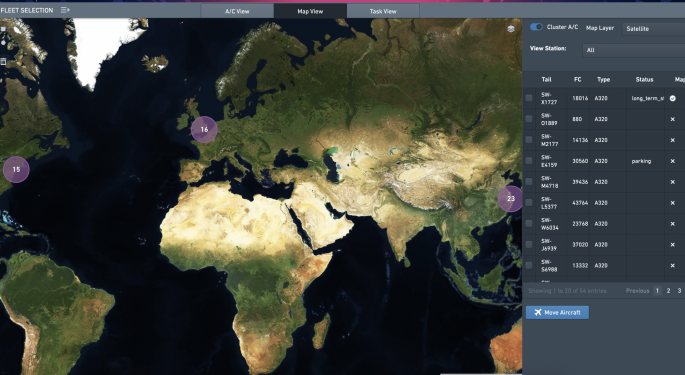
Task: Check the box for aircraft SW-M2177
Action: click(529, 140)
